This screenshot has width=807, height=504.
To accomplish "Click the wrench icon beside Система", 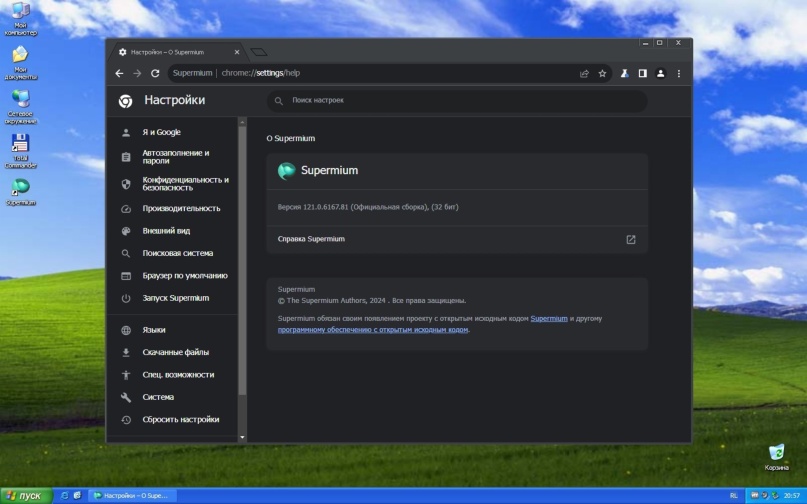I will 126,397.
